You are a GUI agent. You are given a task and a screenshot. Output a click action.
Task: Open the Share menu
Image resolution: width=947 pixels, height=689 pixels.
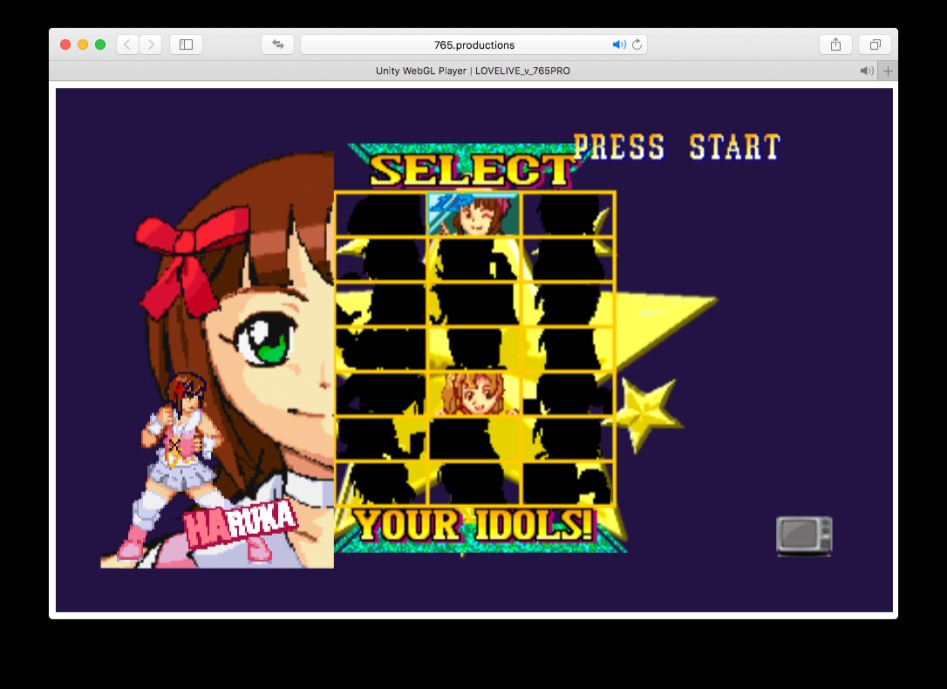835,44
